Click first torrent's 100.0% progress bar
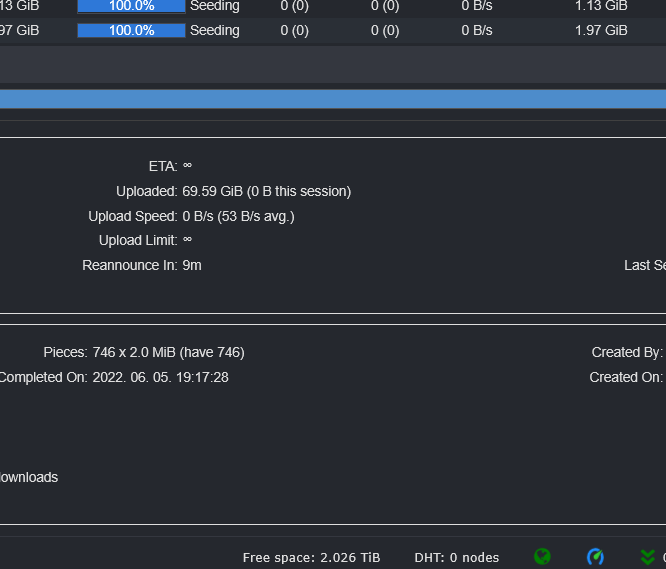666x569 pixels. tap(131, 6)
